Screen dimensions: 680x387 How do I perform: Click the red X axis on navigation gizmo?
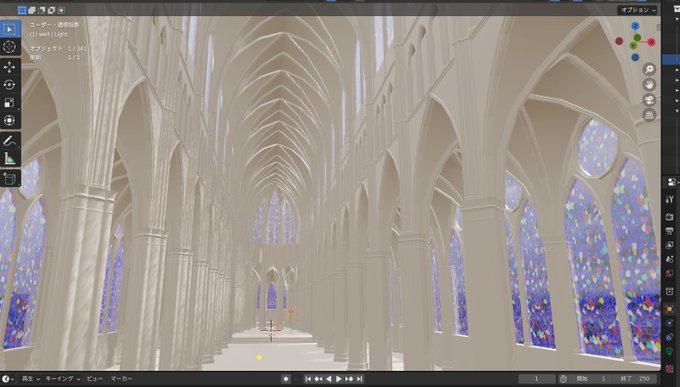coord(651,42)
